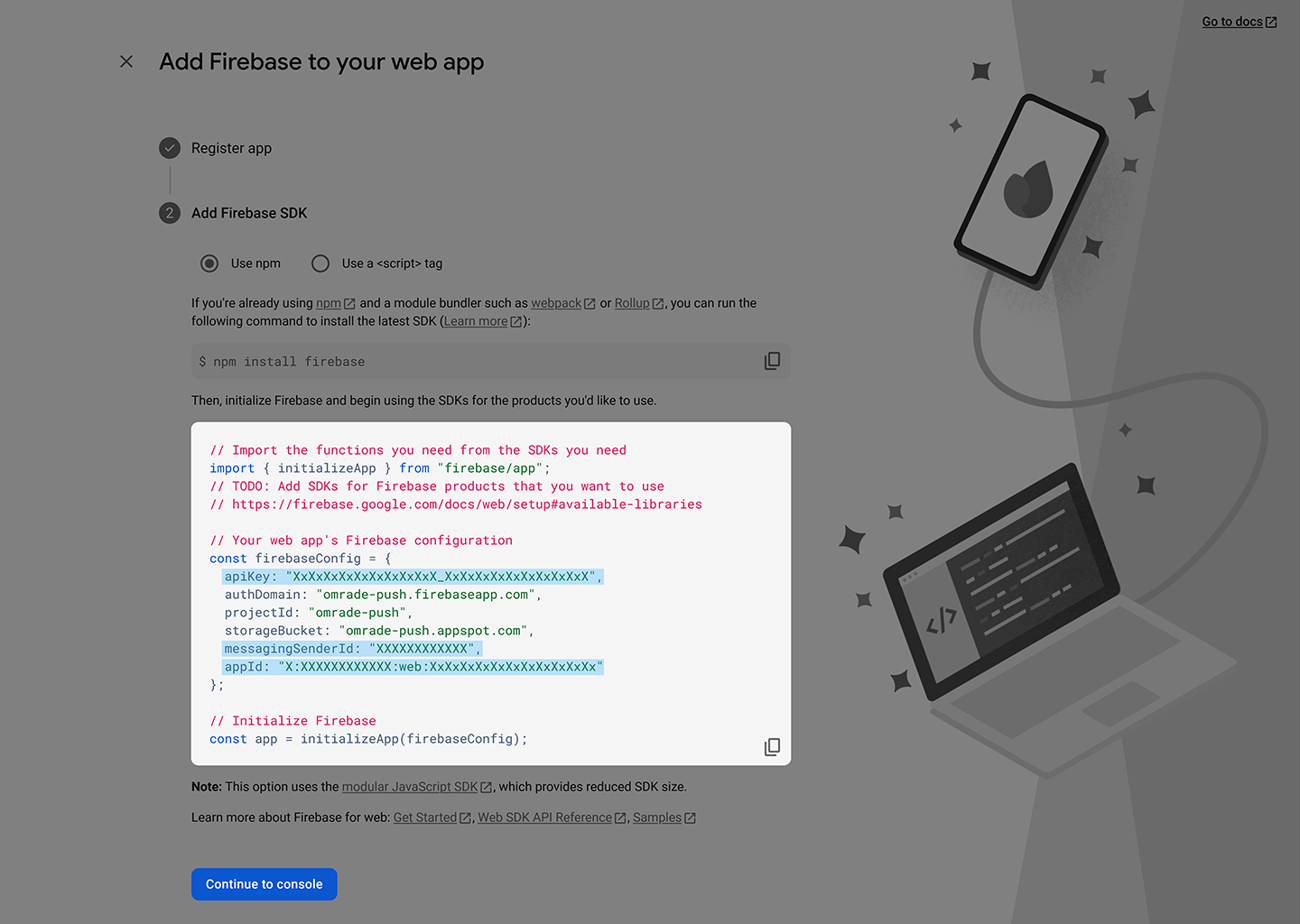The height and width of the screenshot is (924, 1300).
Task: Click the "Add Firebase to your web app" heading
Action: [321, 61]
